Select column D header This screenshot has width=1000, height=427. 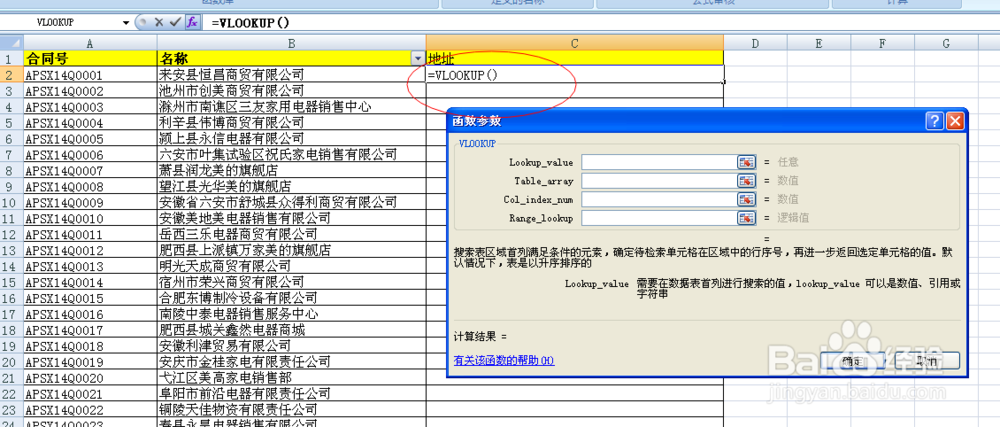point(755,43)
